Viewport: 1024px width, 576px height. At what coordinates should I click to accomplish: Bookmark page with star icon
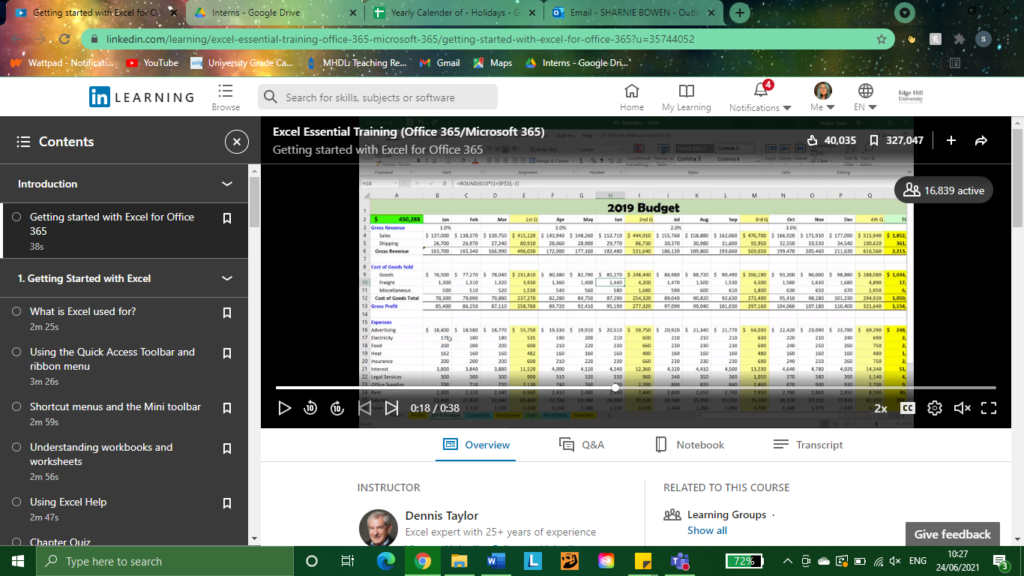tap(881, 39)
